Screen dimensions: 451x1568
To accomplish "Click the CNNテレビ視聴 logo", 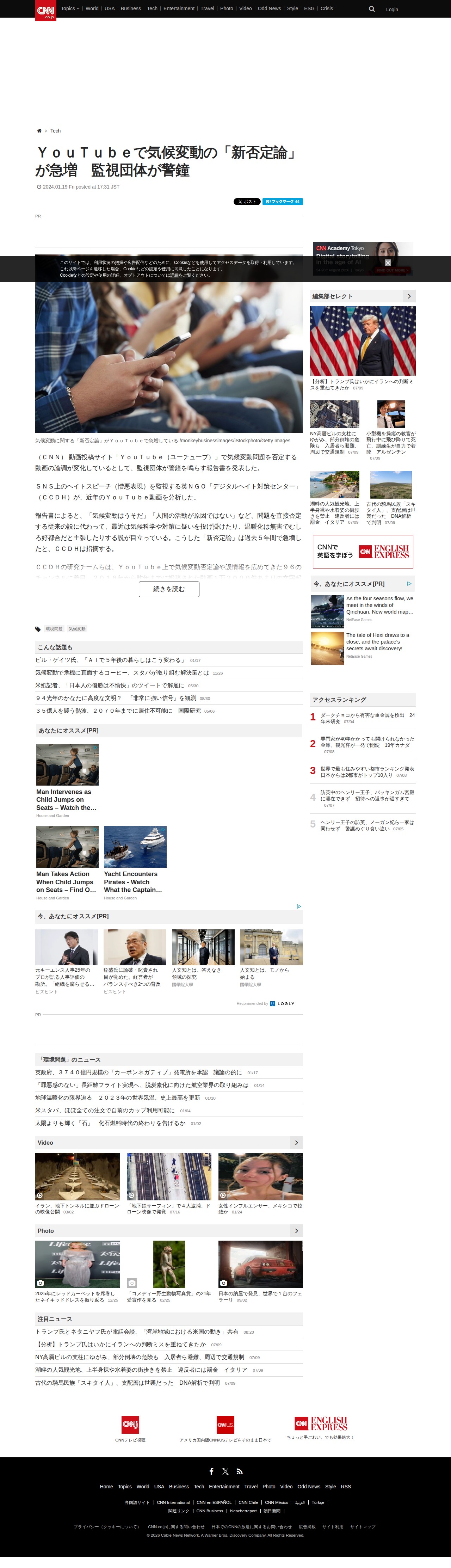I will click(130, 1425).
